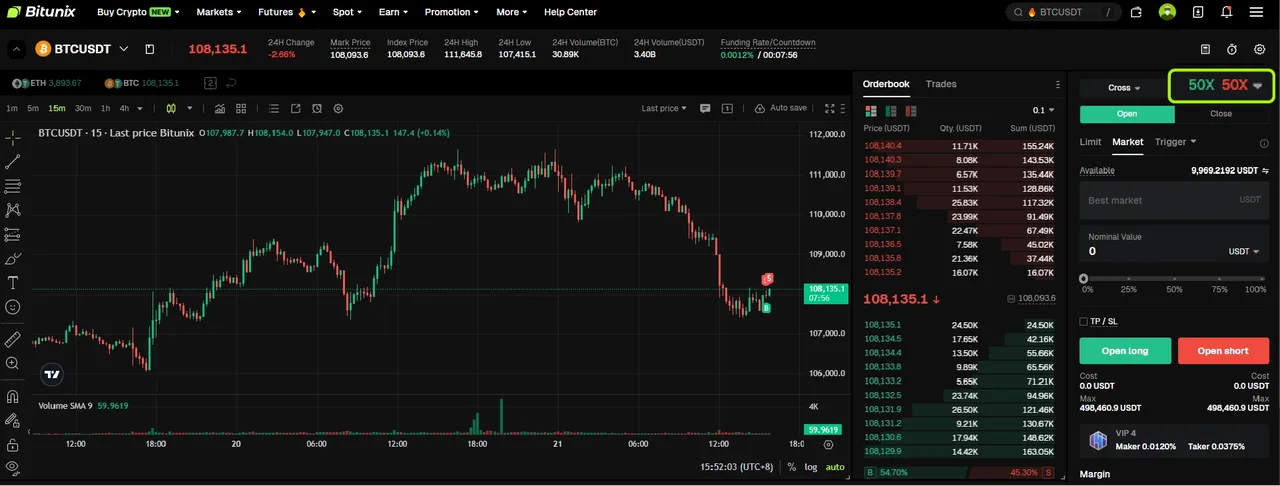Click the TradingView logo on chart
The height and width of the screenshot is (486, 1280).
(52, 375)
